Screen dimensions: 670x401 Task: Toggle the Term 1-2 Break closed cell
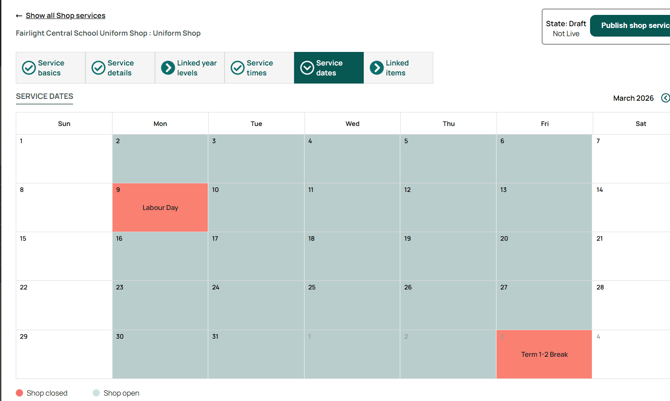pyautogui.click(x=544, y=354)
